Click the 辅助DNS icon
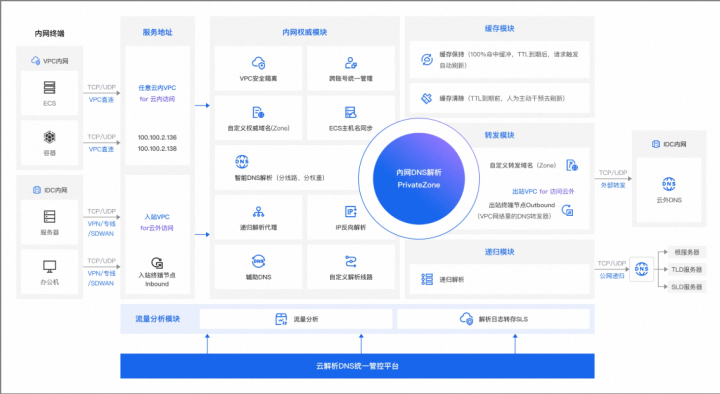720x394 pixels. [x=259, y=261]
